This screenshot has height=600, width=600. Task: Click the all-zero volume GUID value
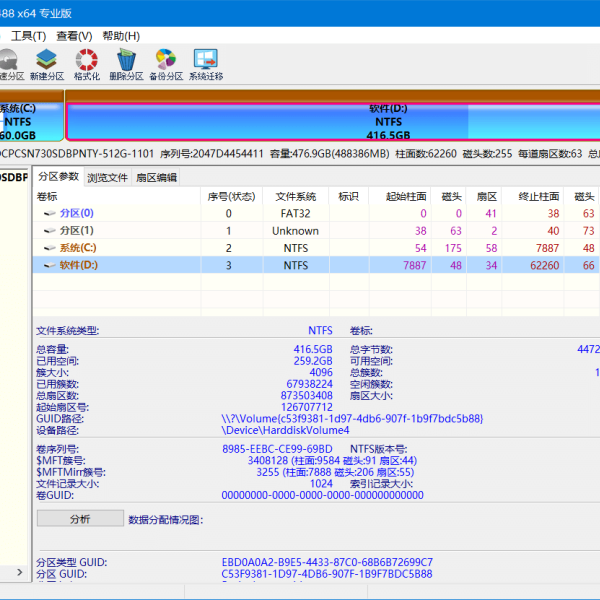tap(322, 495)
